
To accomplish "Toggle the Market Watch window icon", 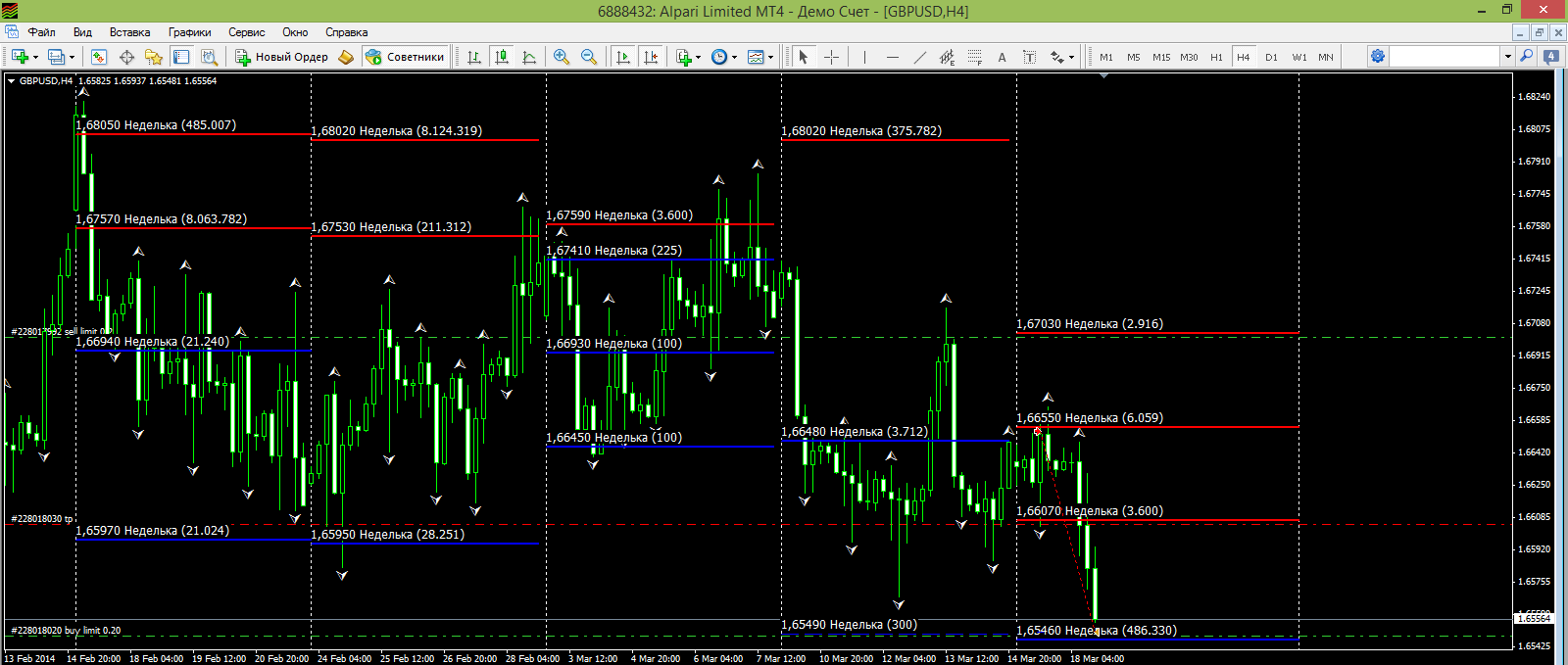I will (99, 57).
